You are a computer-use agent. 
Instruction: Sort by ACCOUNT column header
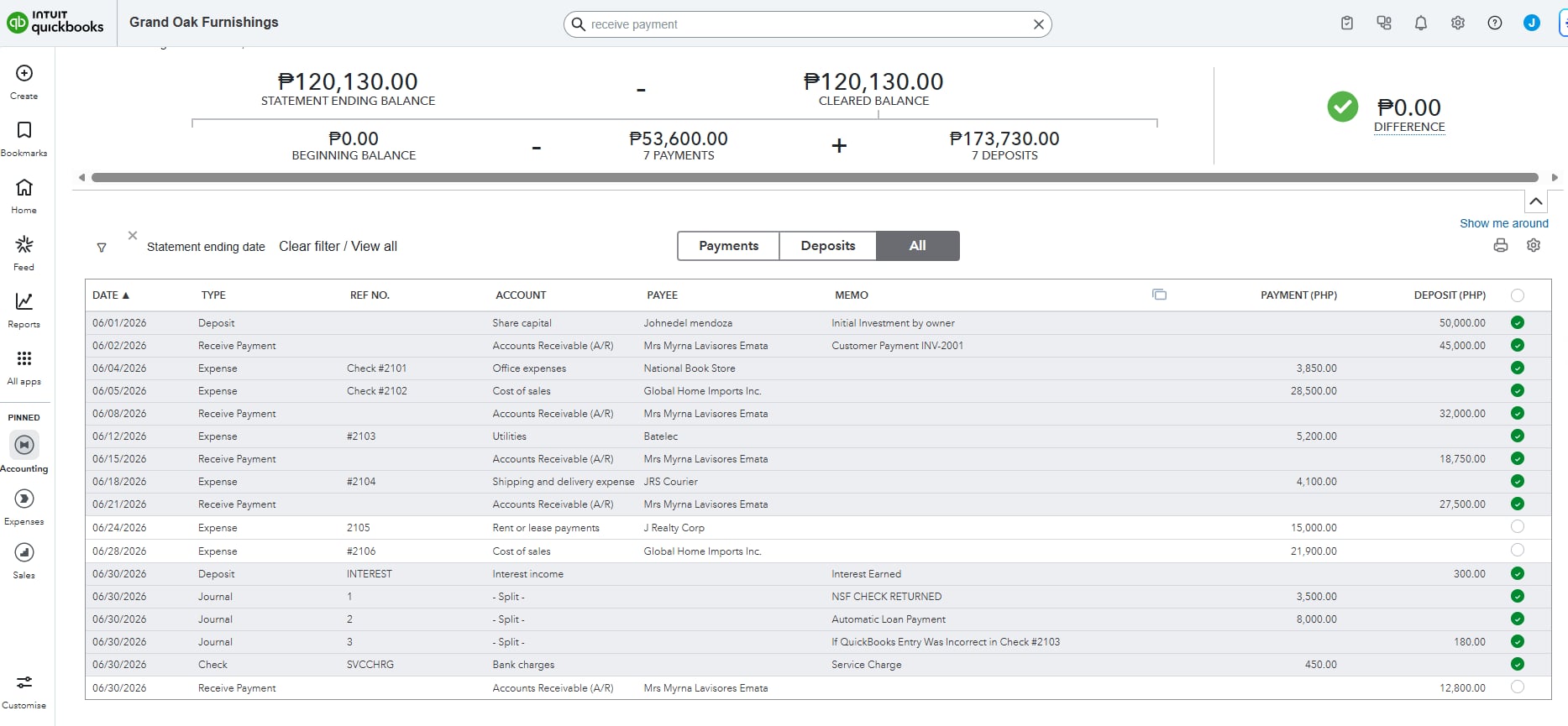521,295
